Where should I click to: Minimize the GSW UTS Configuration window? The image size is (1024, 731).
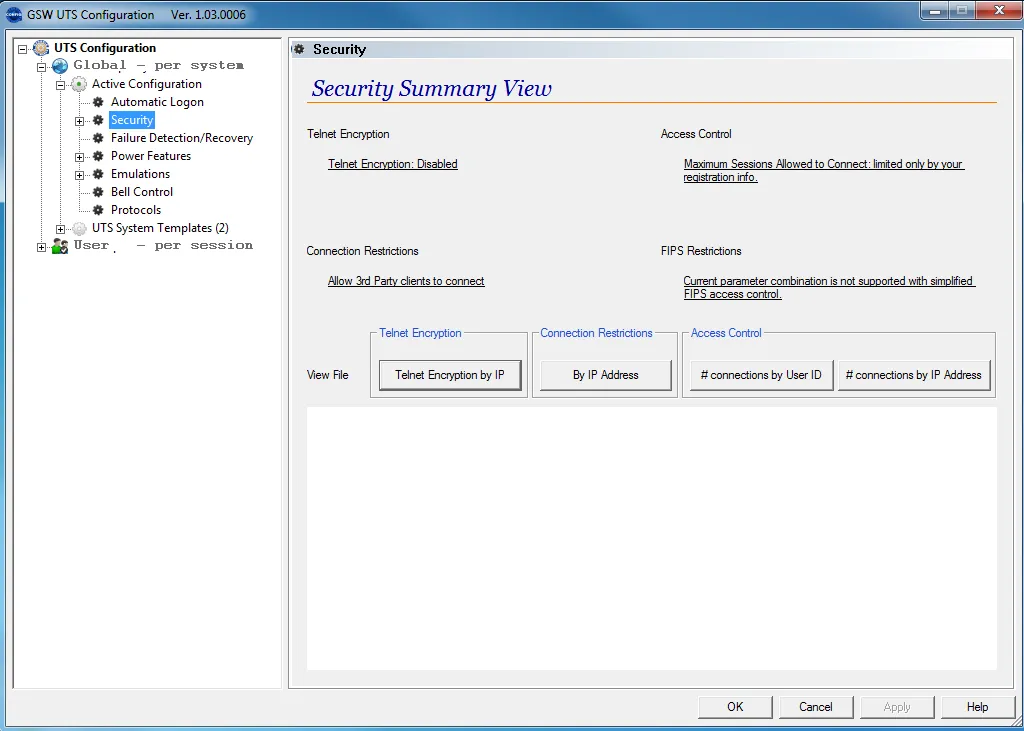[x=936, y=10]
